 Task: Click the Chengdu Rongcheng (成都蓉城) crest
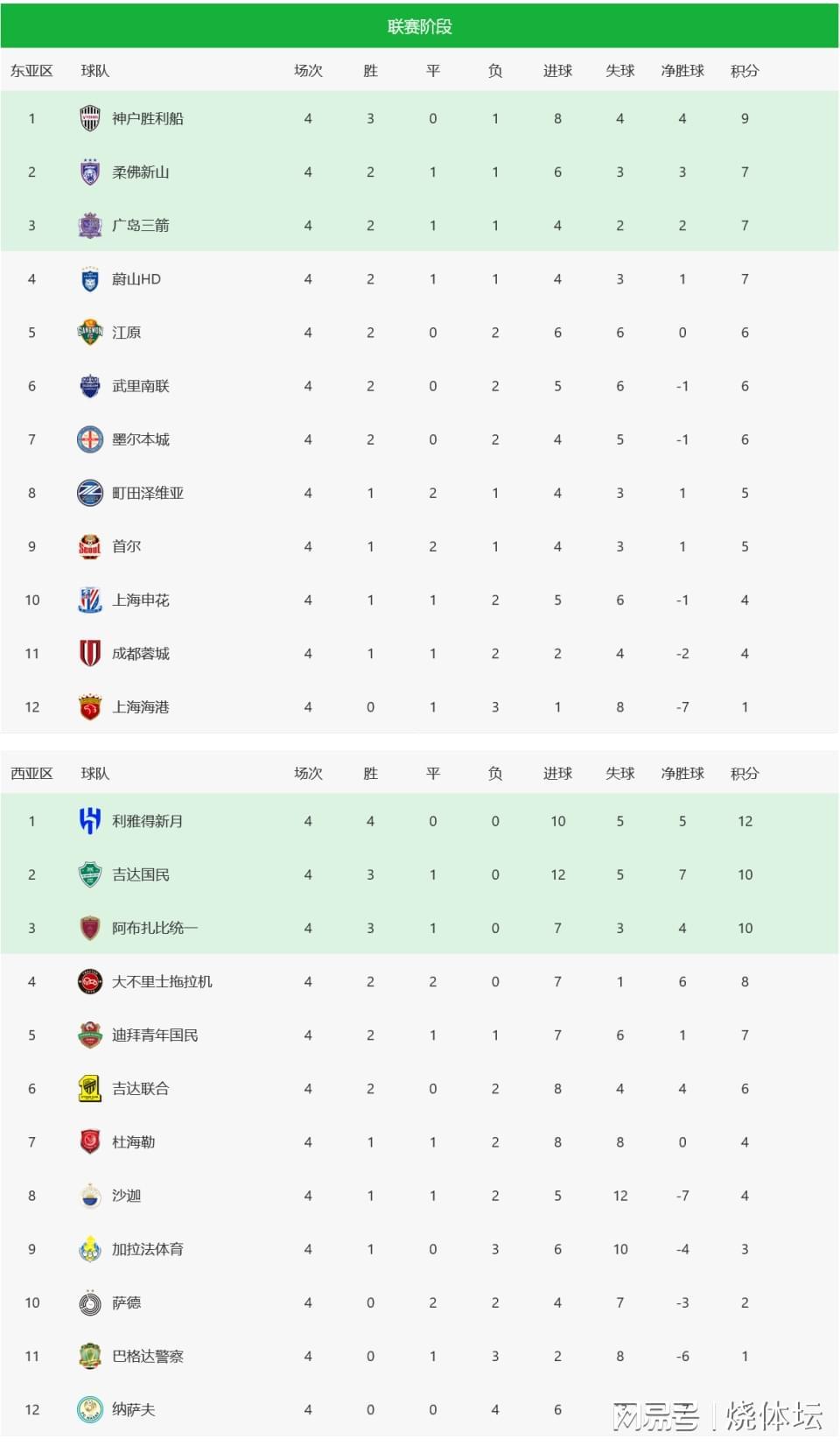point(90,653)
